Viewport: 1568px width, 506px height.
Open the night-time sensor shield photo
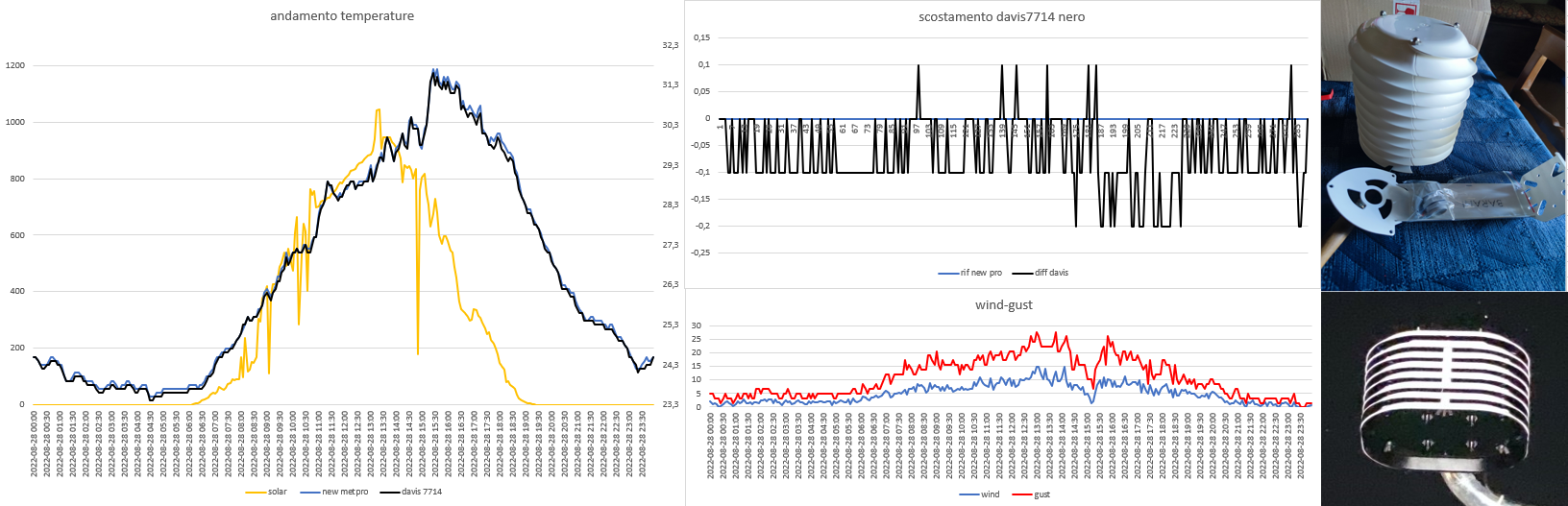coord(1443,399)
